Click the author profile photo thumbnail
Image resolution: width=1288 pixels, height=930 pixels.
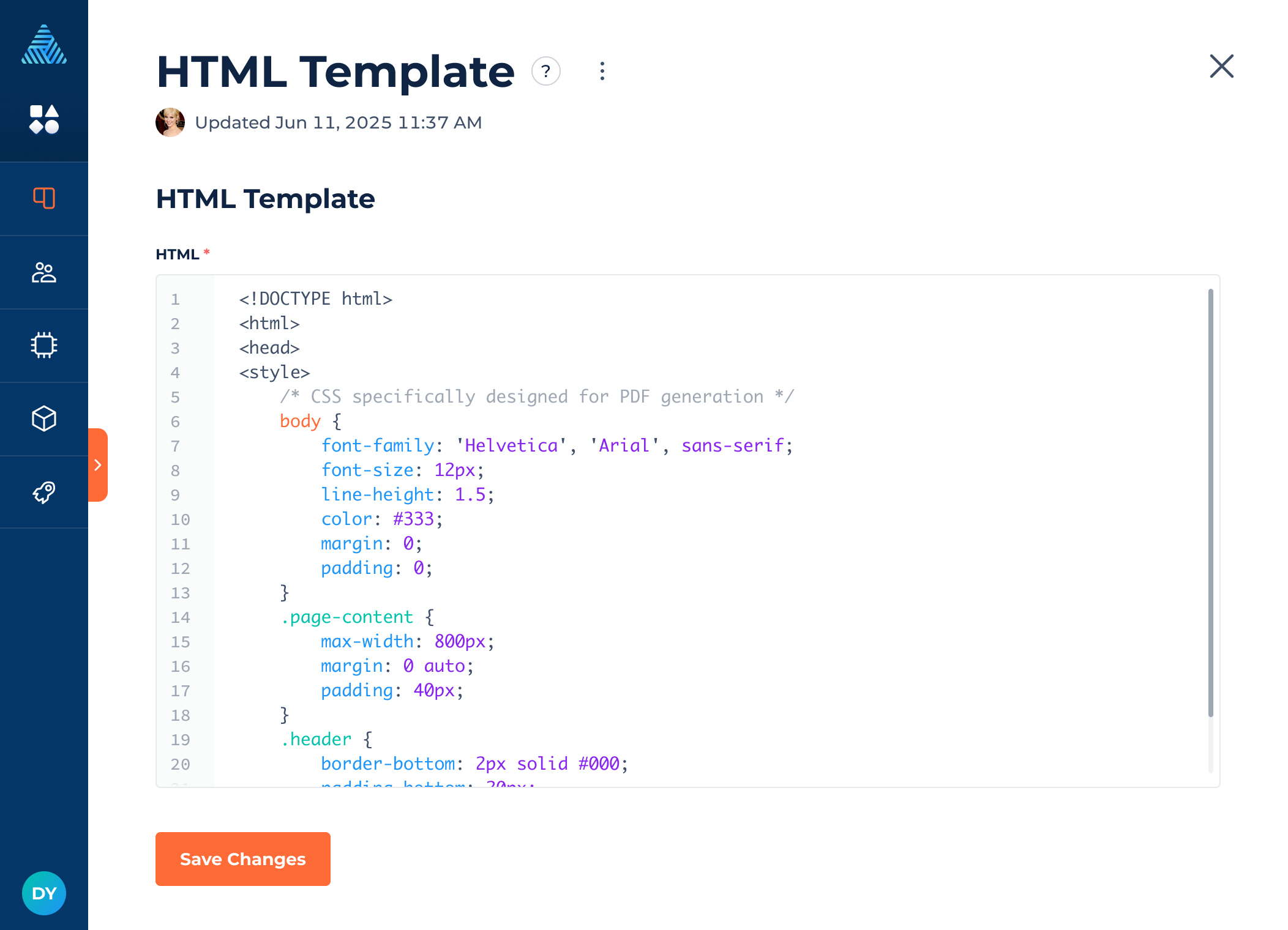[x=170, y=122]
